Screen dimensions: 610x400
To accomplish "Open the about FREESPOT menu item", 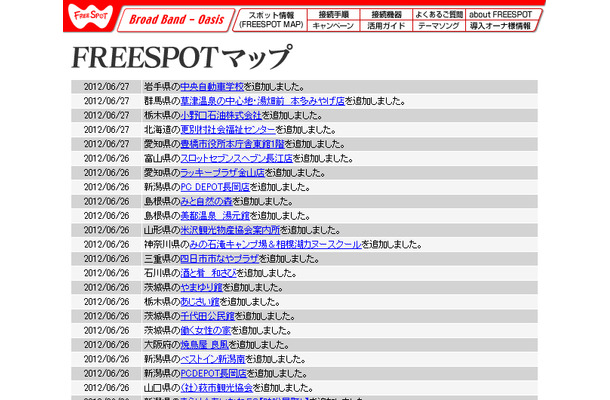I will tap(501, 14).
